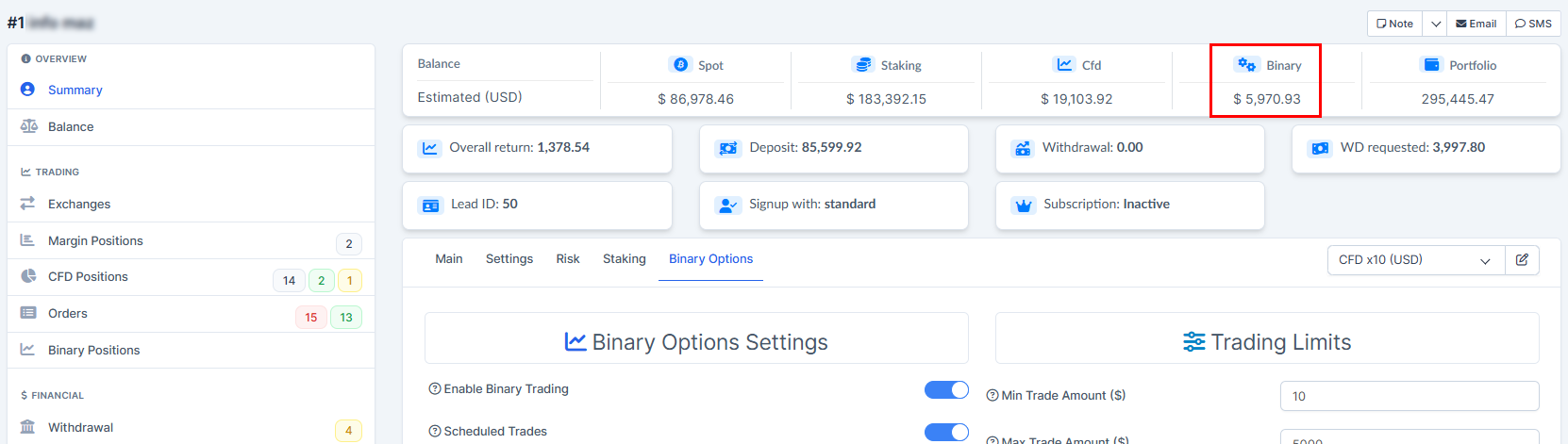Click the Binary gears icon
Image resolution: width=1568 pixels, height=444 pixels.
click(1246, 64)
